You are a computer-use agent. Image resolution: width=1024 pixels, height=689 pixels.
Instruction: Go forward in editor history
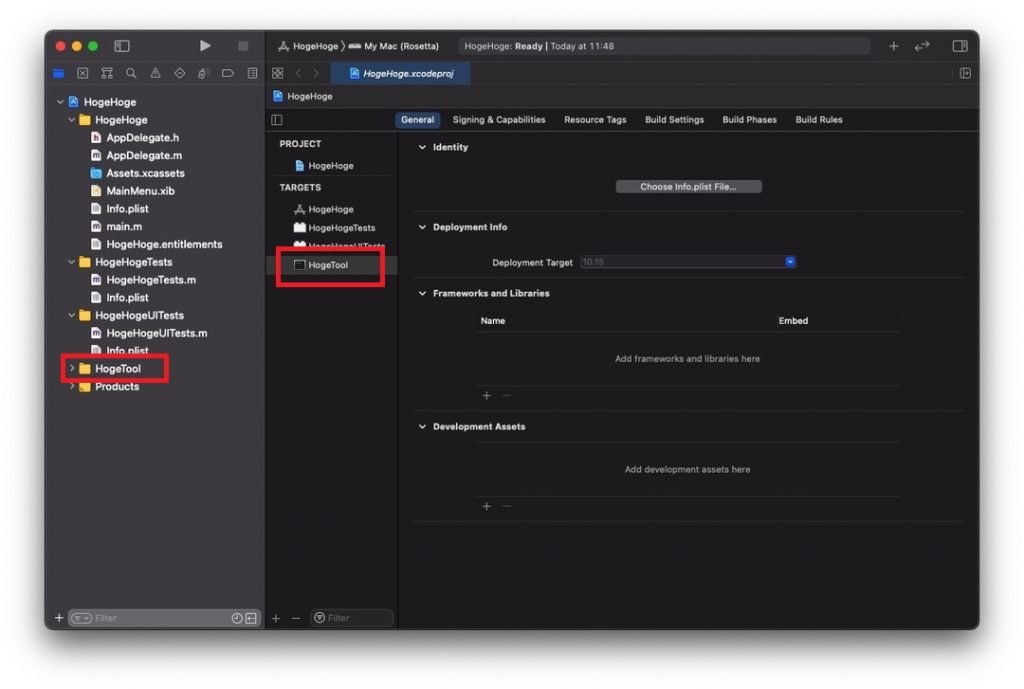coord(316,73)
